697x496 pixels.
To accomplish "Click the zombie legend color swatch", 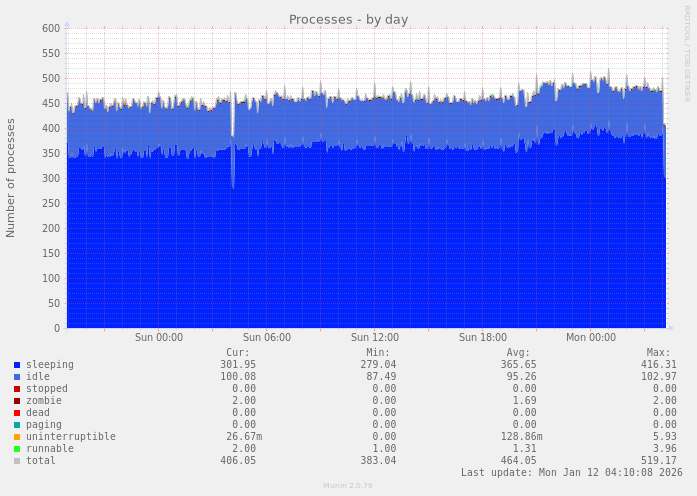I will point(17,401).
